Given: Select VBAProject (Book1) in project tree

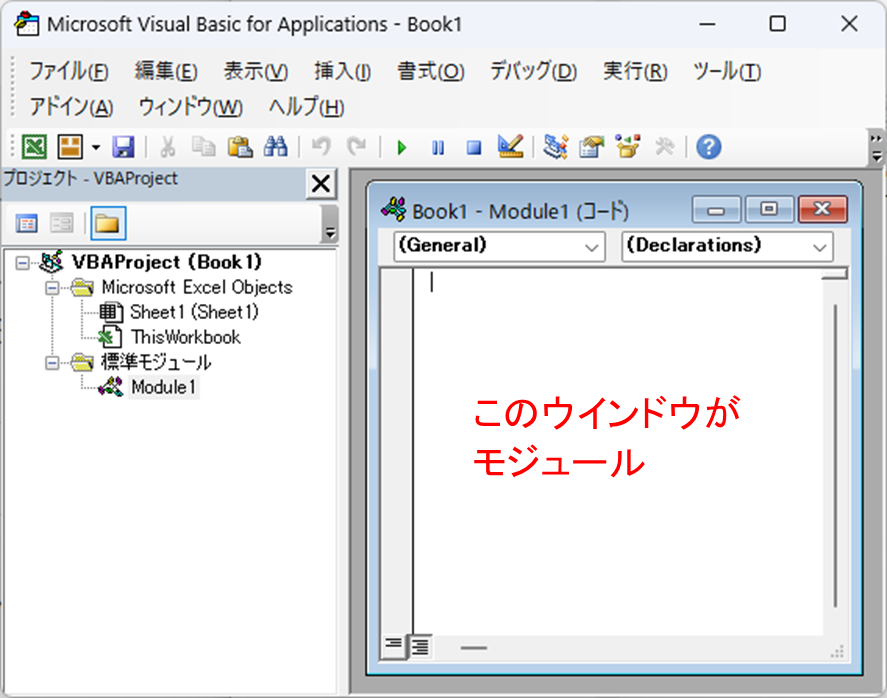Looking at the screenshot, I should tap(166, 262).
